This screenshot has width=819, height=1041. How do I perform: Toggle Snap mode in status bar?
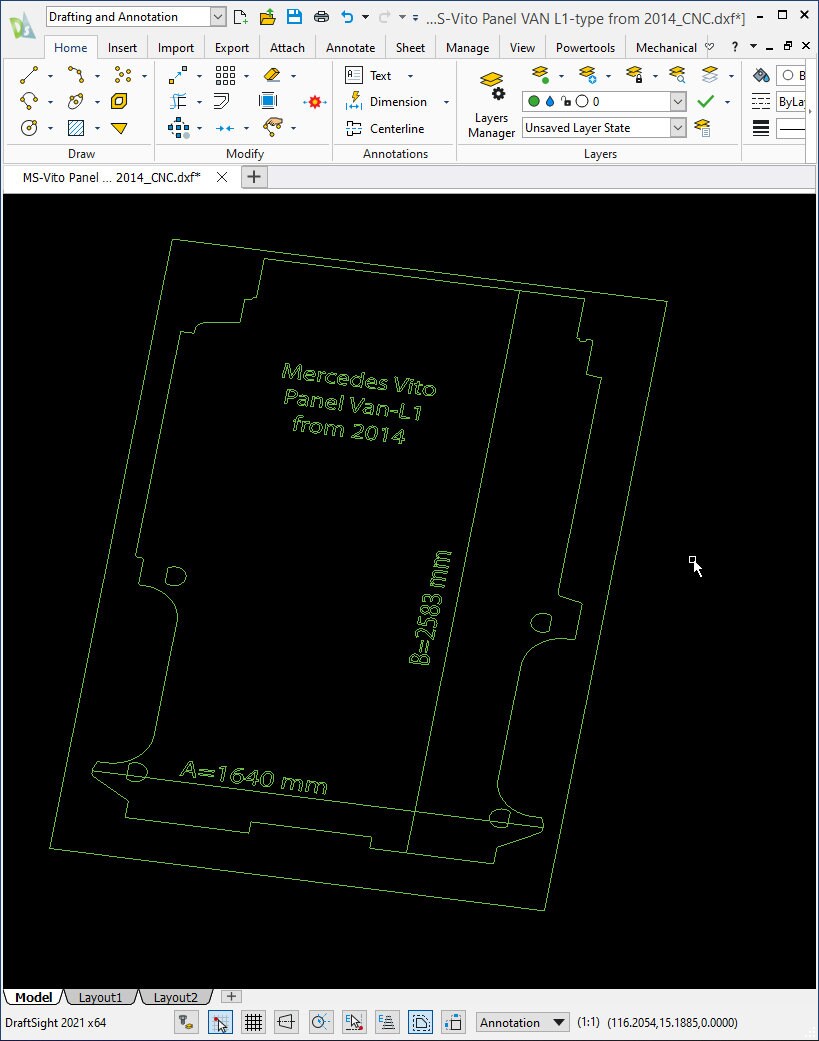pyautogui.click(x=220, y=1022)
